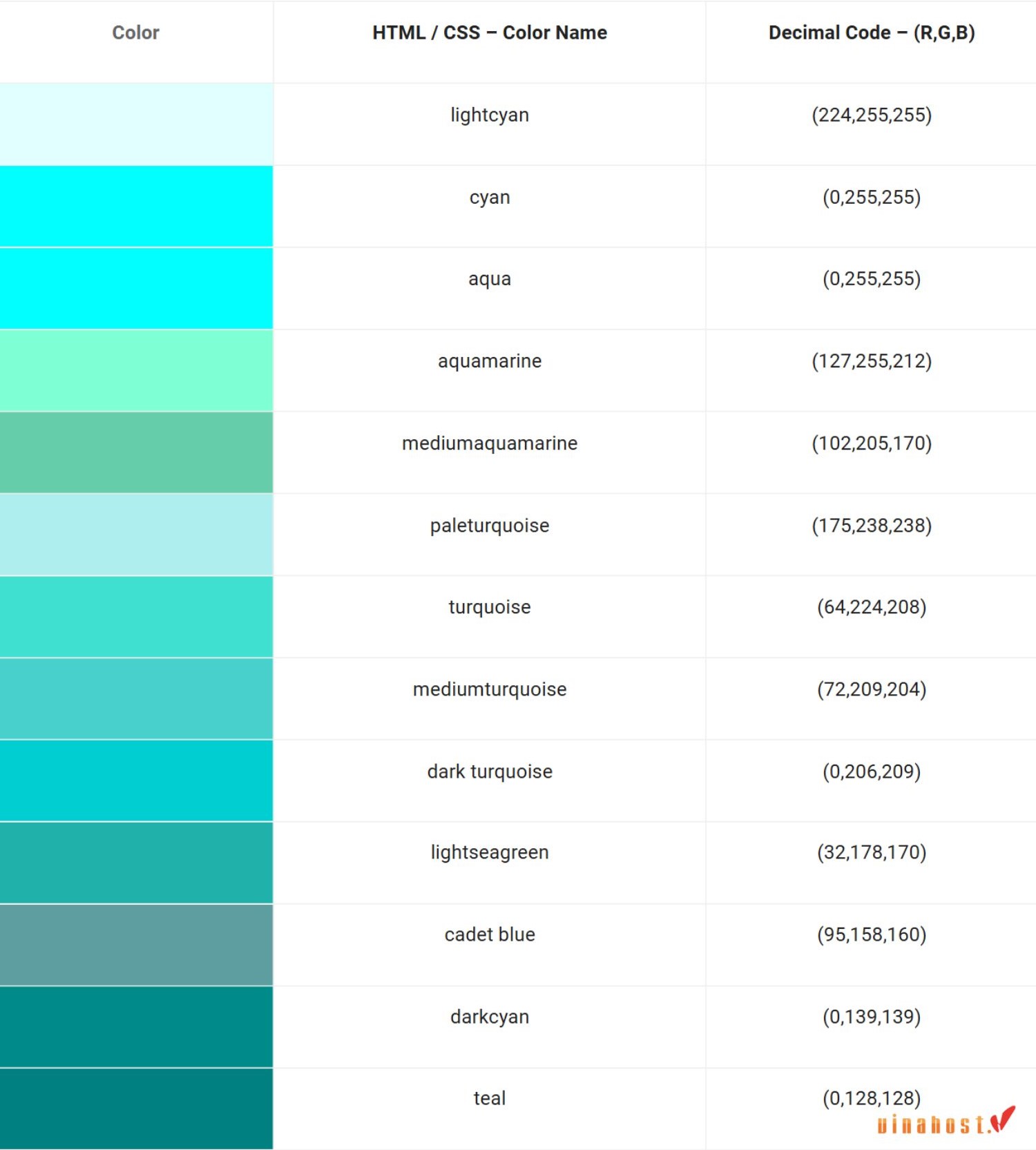Select the '(0,128,128)' decimal code

click(x=872, y=1098)
